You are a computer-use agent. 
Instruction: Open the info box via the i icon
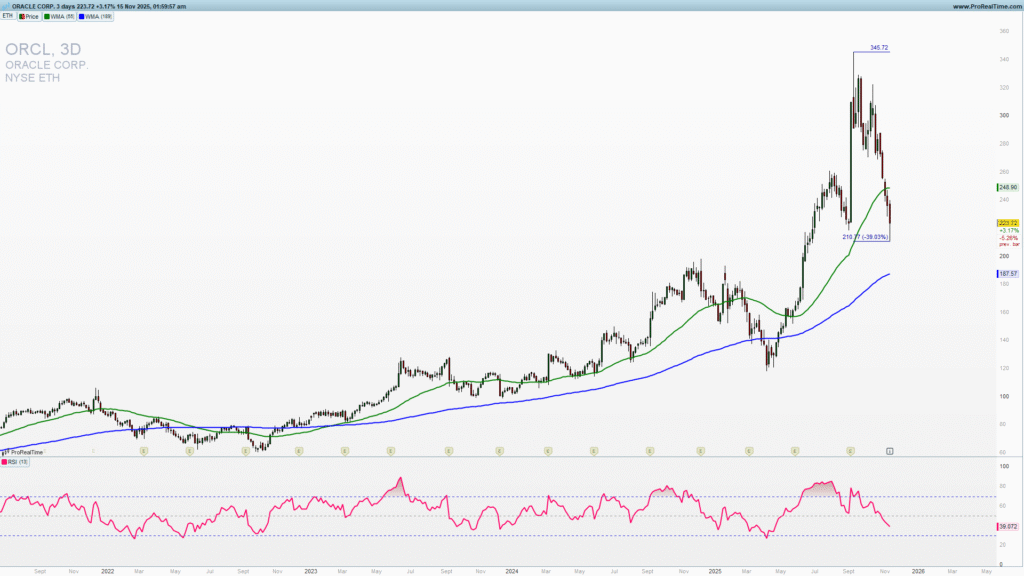[x=888, y=452]
